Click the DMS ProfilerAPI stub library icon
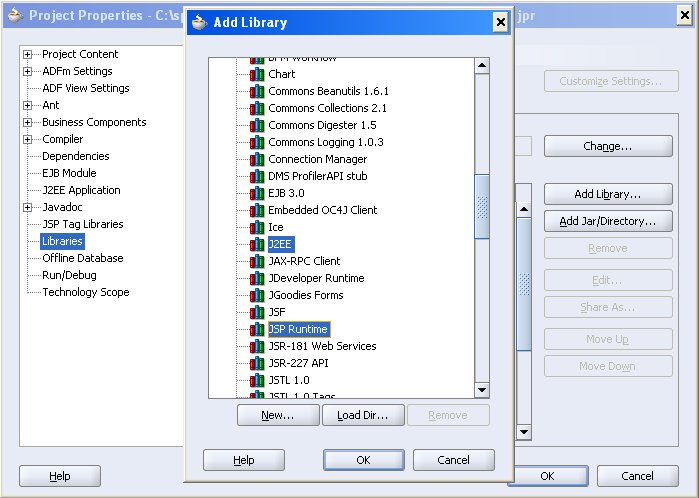Image resolution: width=699 pixels, height=498 pixels. click(257, 176)
